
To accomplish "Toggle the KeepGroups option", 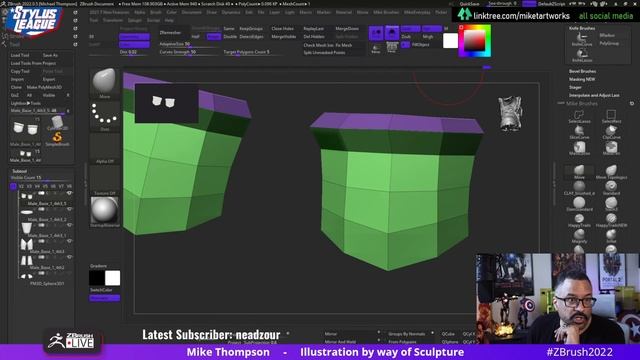I will [251, 29].
